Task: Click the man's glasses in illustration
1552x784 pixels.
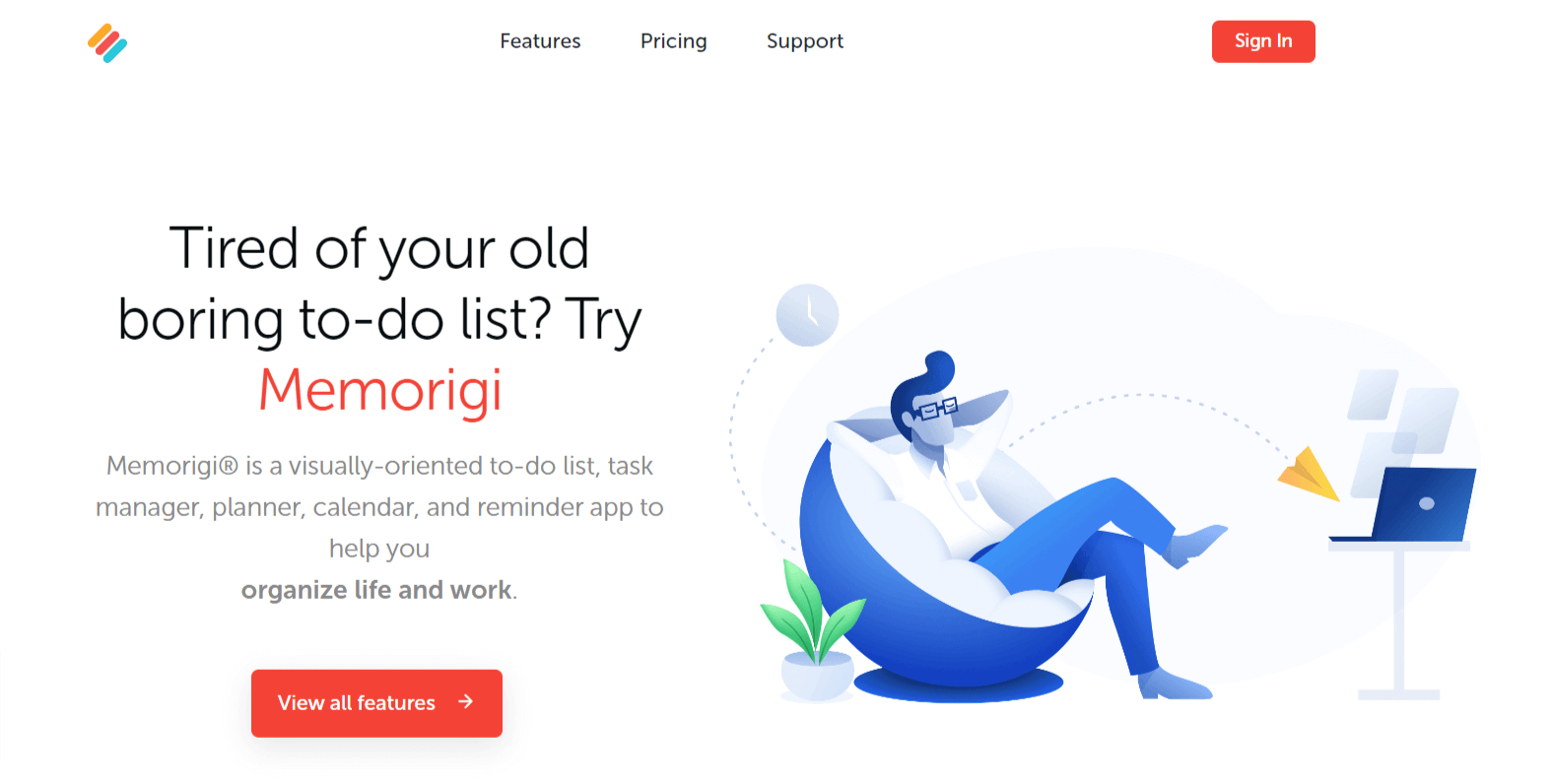Action: click(x=935, y=409)
